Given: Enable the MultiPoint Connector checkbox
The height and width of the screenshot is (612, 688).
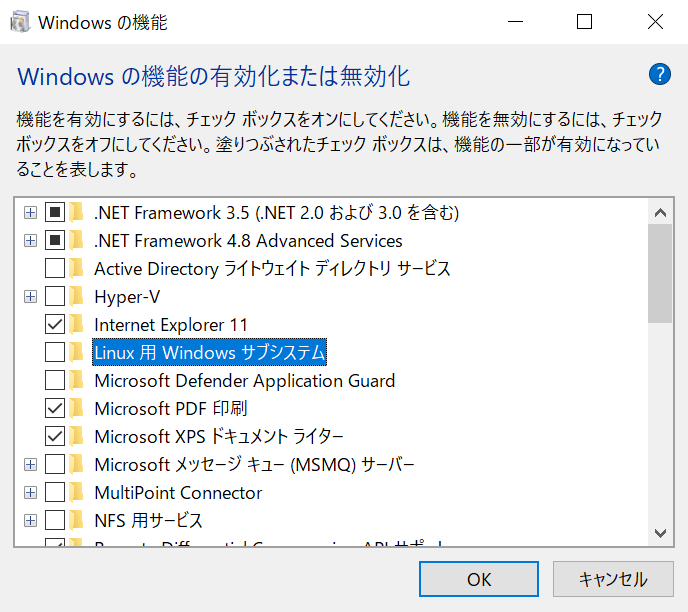Looking at the screenshot, I should pyautogui.click(x=55, y=492).
